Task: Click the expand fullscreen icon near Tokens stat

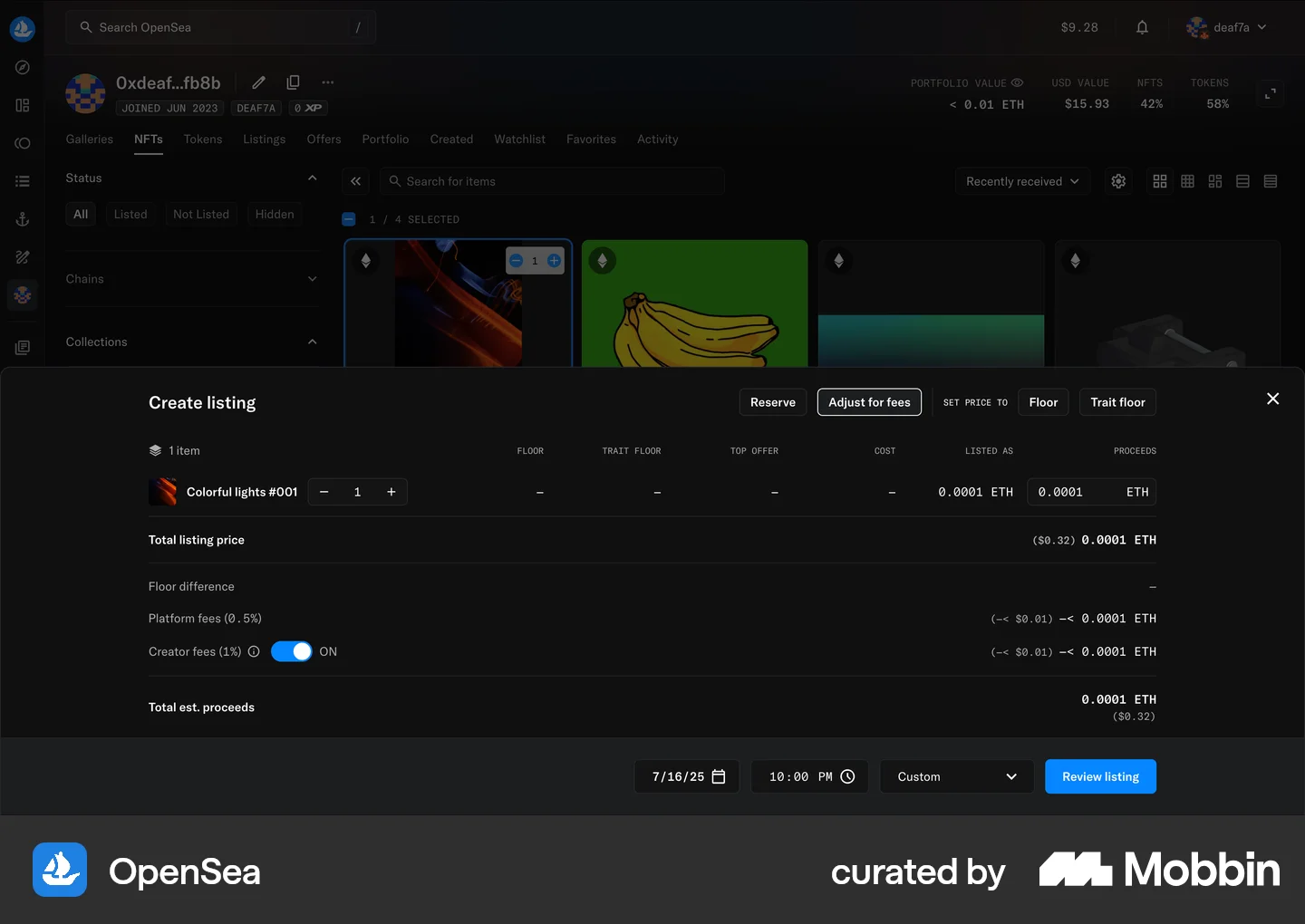Action: coord(1271,92)
